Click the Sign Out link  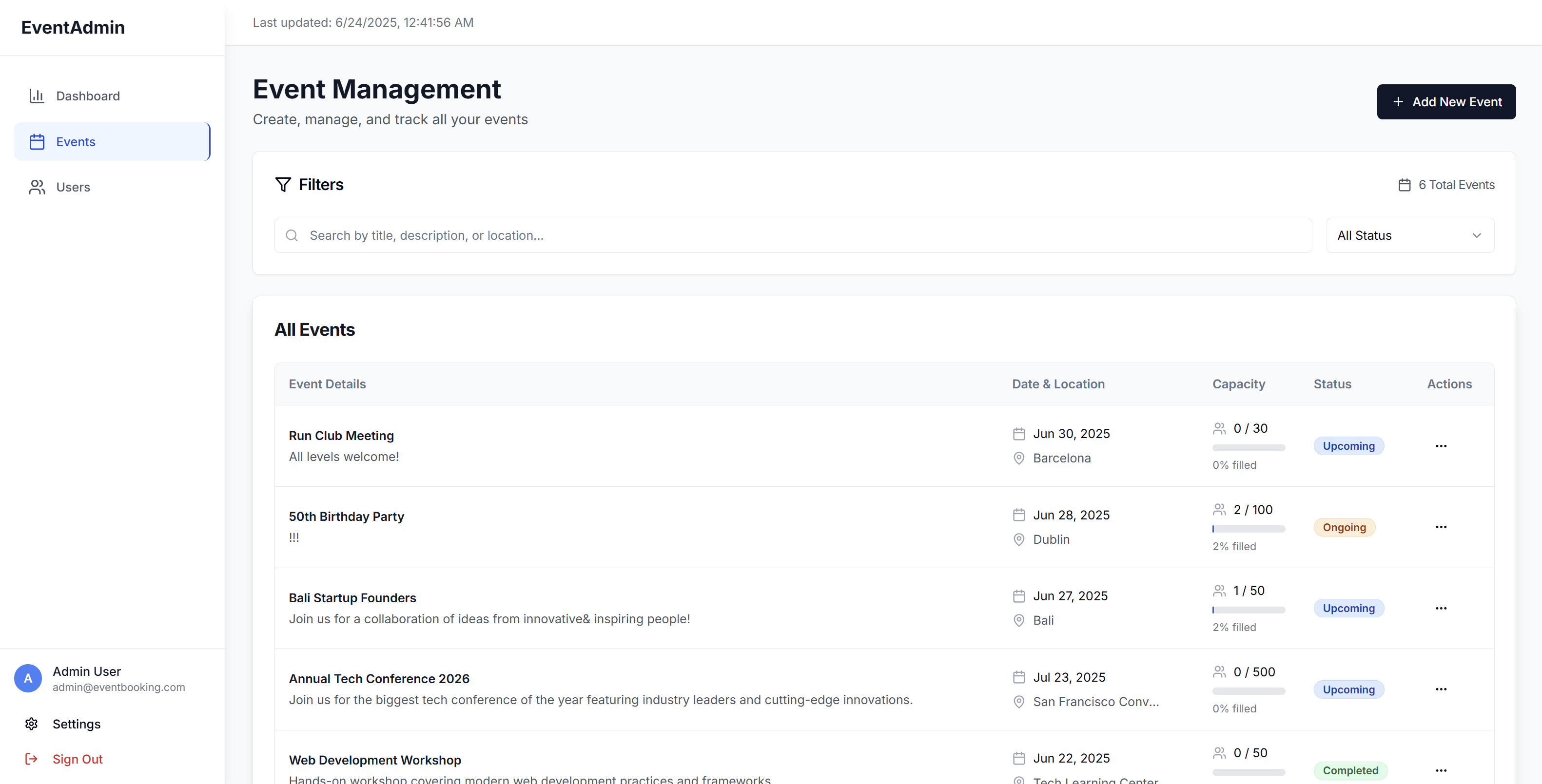tap(78, 759)
